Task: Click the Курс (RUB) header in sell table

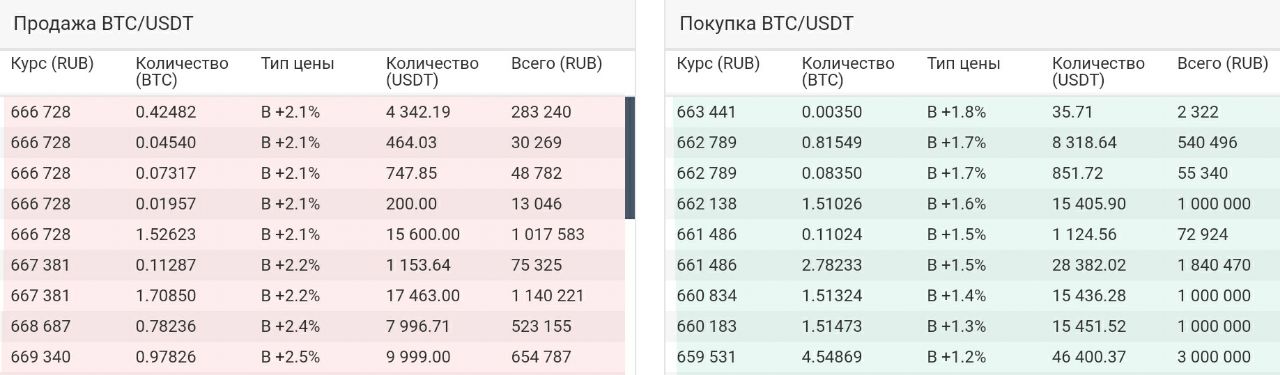Action: [x=52, y=64]
